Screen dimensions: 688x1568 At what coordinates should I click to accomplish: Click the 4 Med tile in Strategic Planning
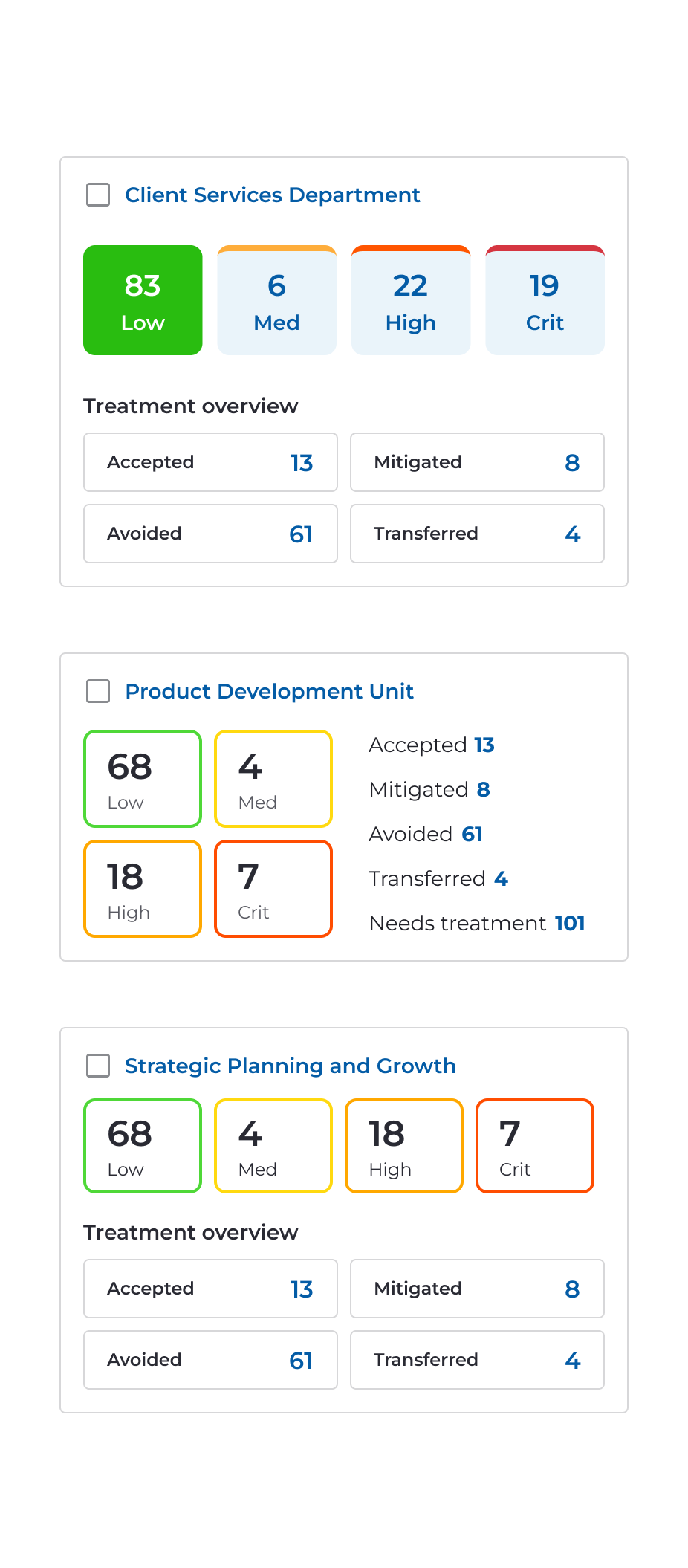pyautogui.click(x=273, y=1146)
